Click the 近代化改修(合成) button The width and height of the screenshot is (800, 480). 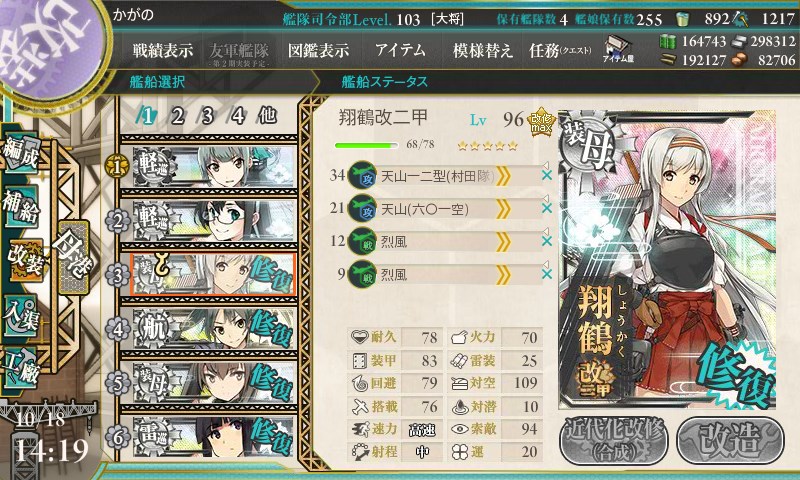(615, 441)
